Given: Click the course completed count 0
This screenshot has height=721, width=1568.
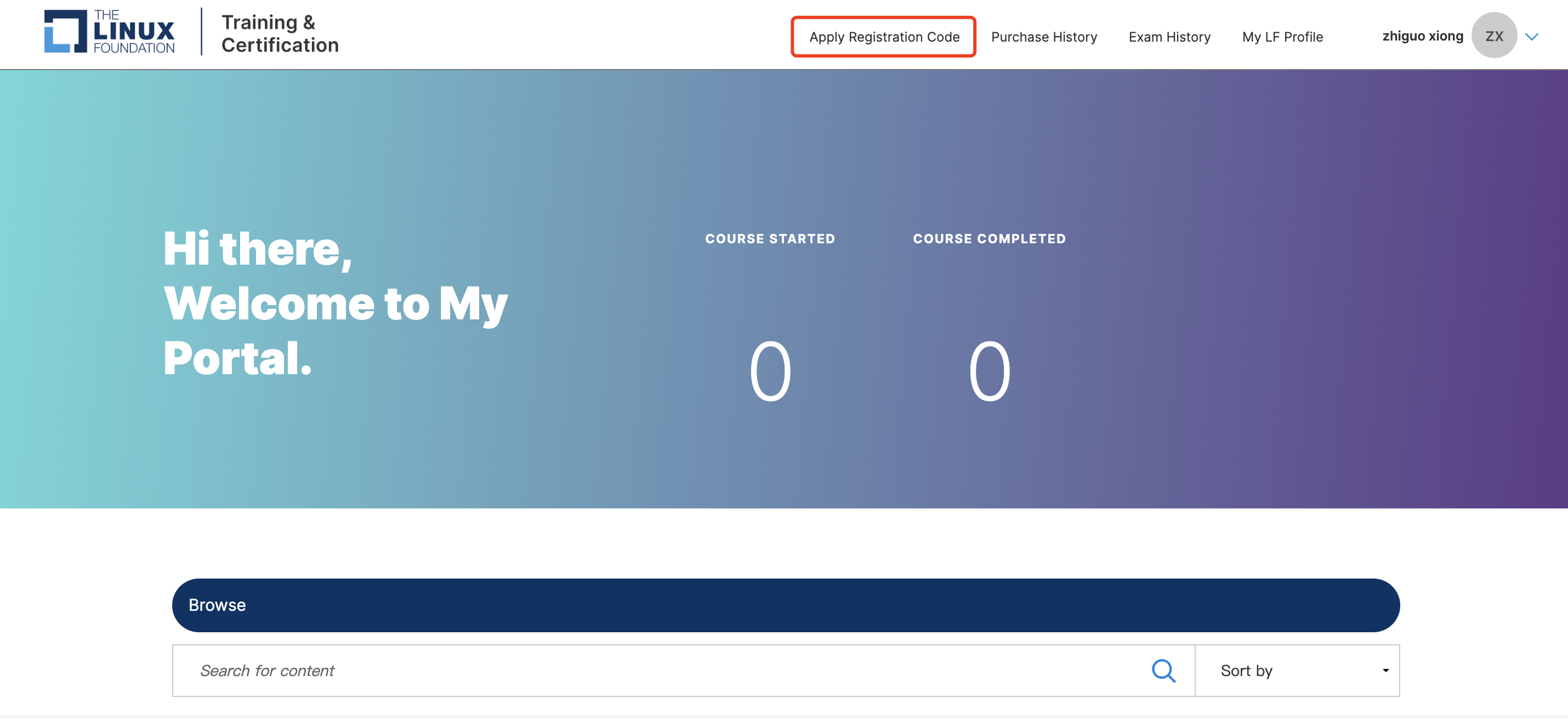Looking at the screenshot, I should point(989,371).
